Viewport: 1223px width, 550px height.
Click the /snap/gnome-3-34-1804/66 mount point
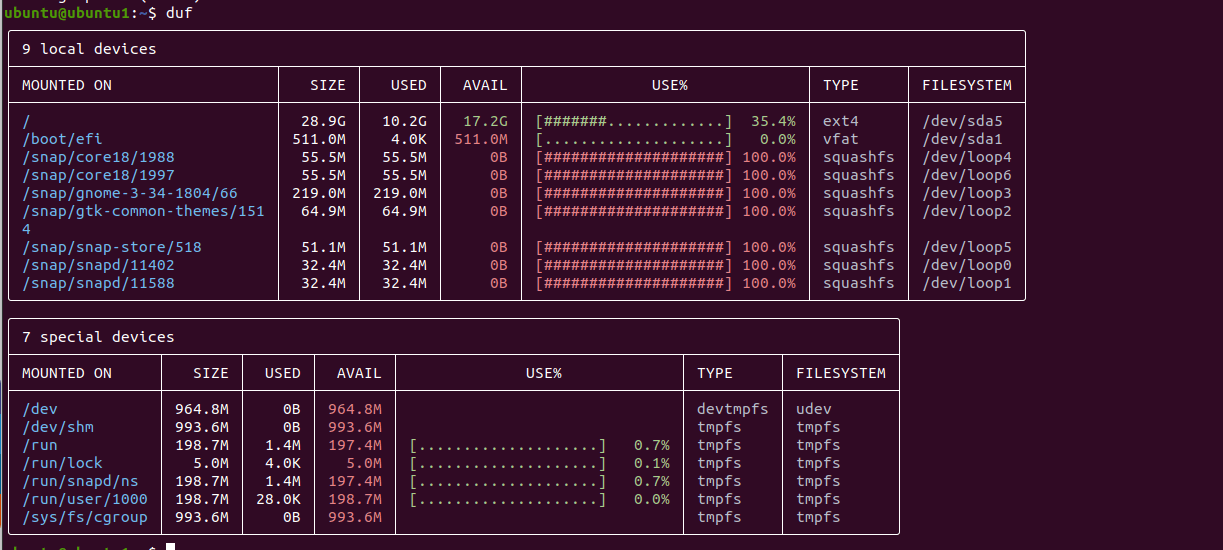coord(130,193)
